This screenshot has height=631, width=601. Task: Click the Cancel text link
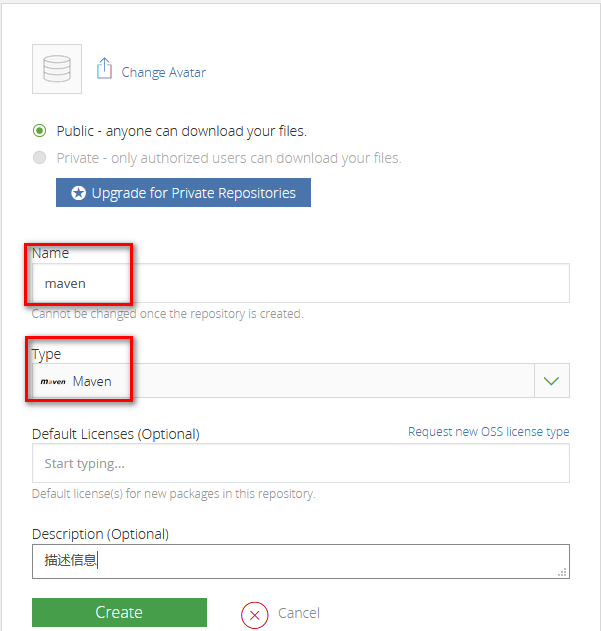coord(299,613)
